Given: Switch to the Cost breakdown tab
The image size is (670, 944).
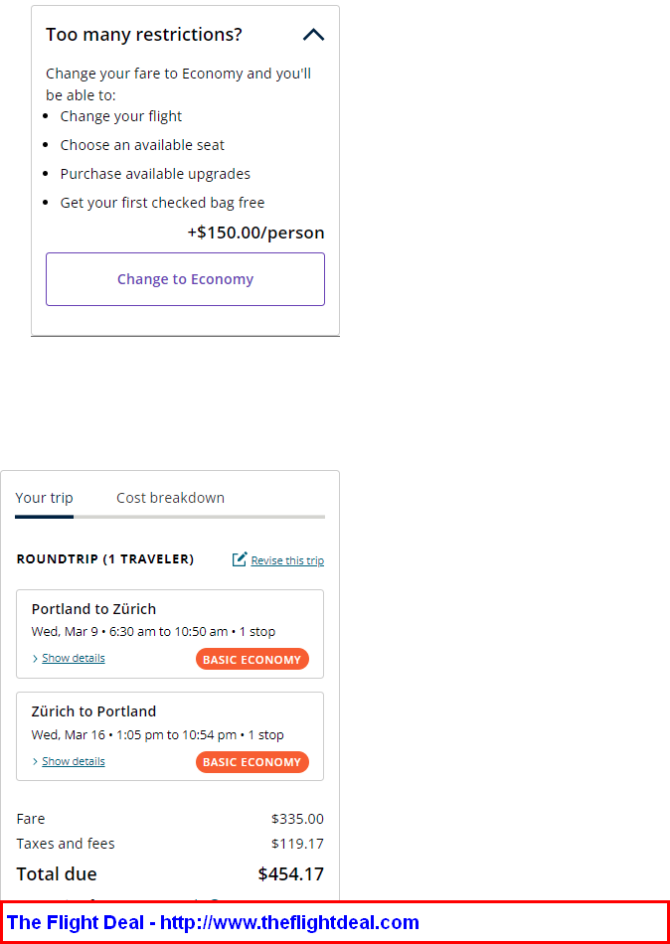Looking at the screenshot, I should click(x=170, y=498).
